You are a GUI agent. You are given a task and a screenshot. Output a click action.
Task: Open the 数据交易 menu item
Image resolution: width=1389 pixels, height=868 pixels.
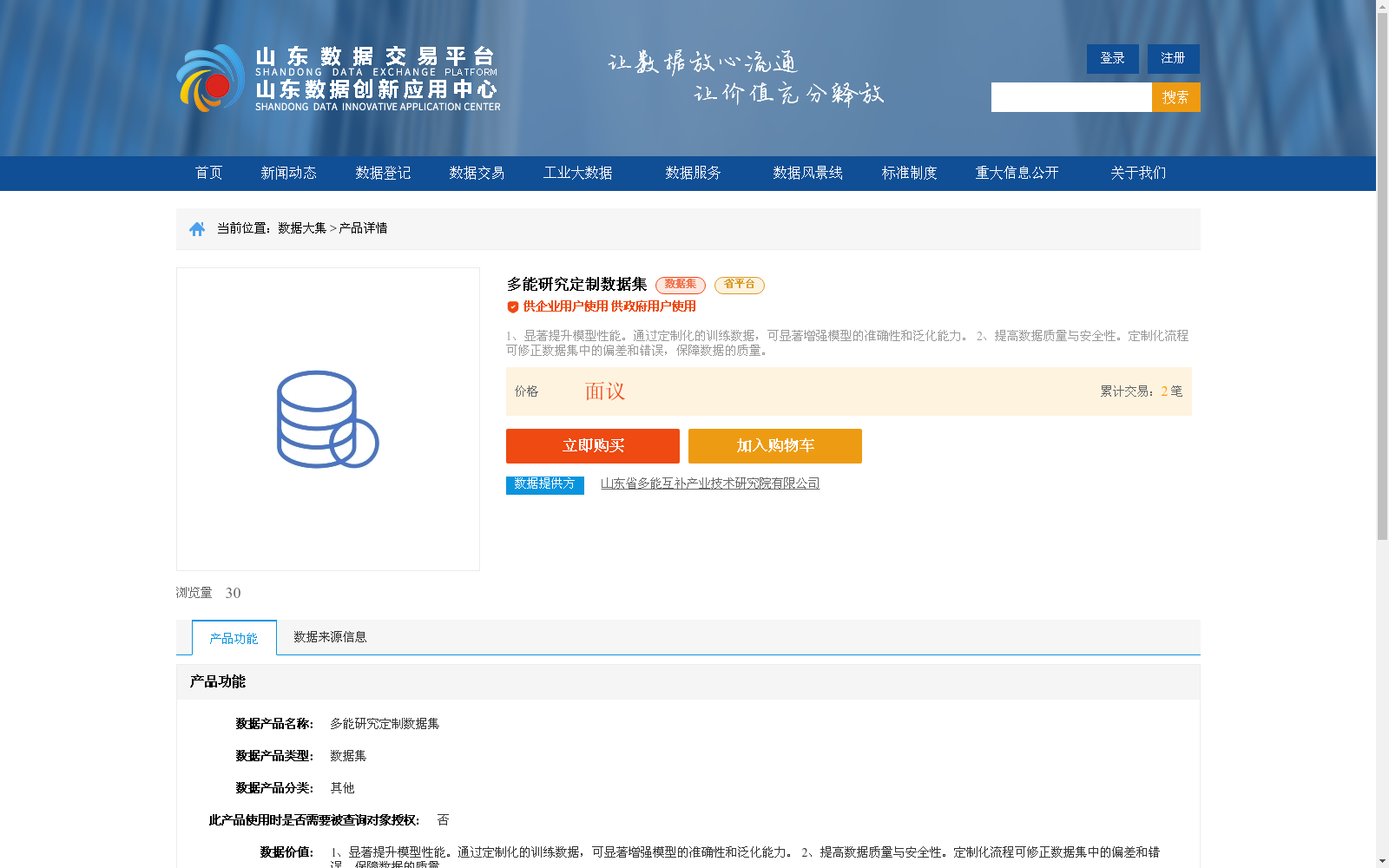477,173
